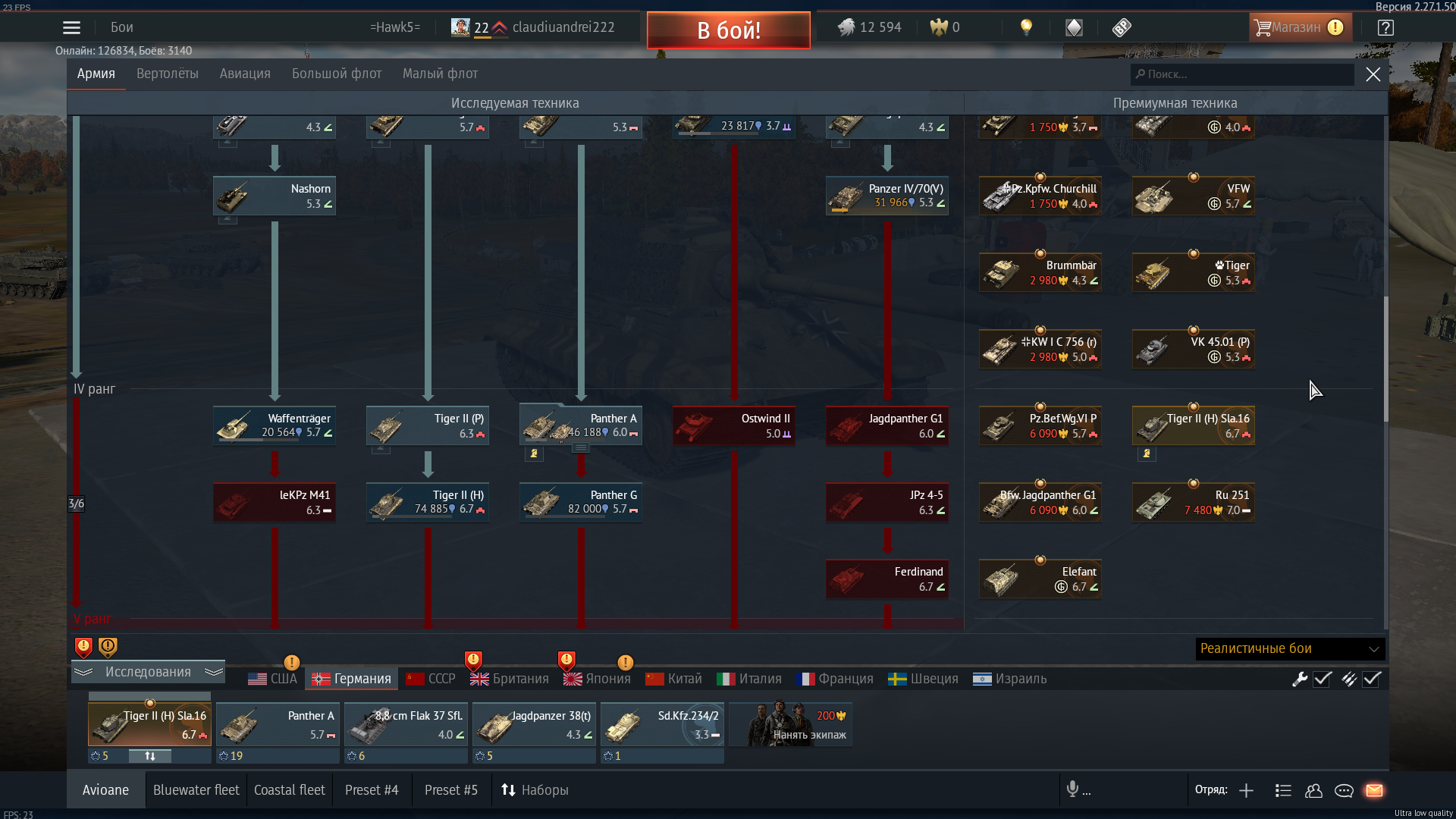
Task: Click crew level 6 under Flak 37 slot
Action: (356, 756)
